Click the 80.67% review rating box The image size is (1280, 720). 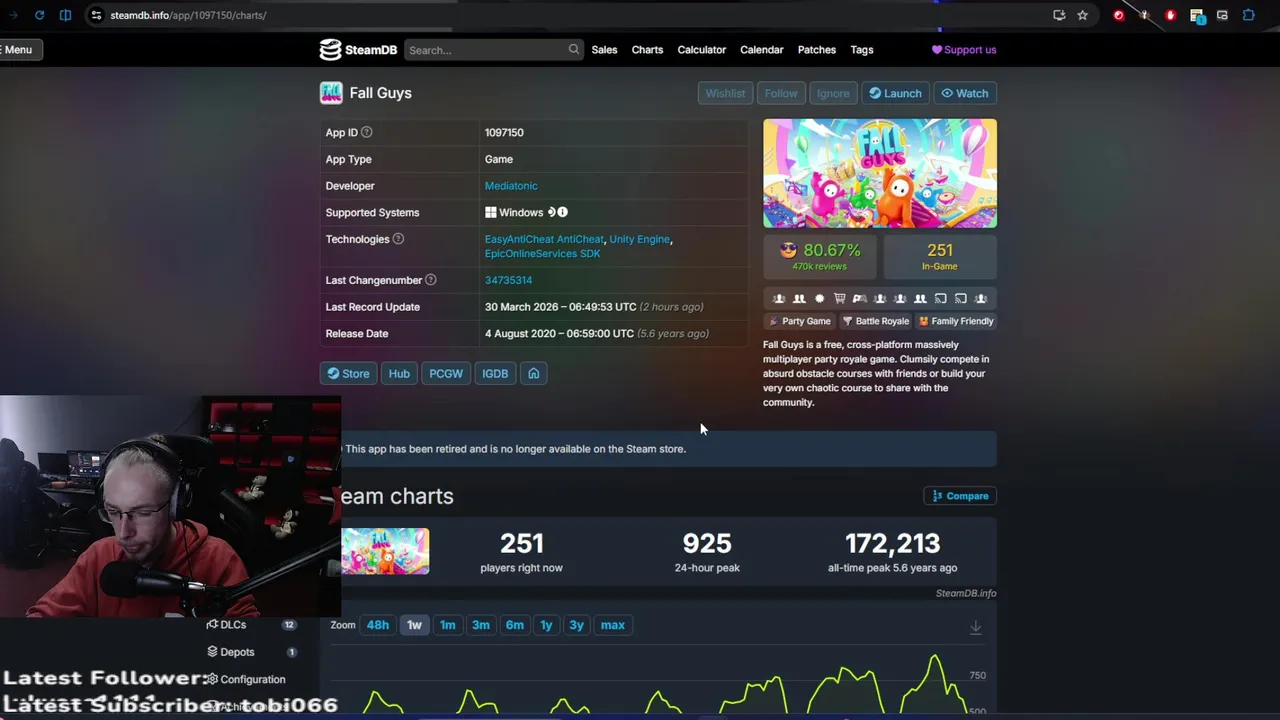coord(820,257)
